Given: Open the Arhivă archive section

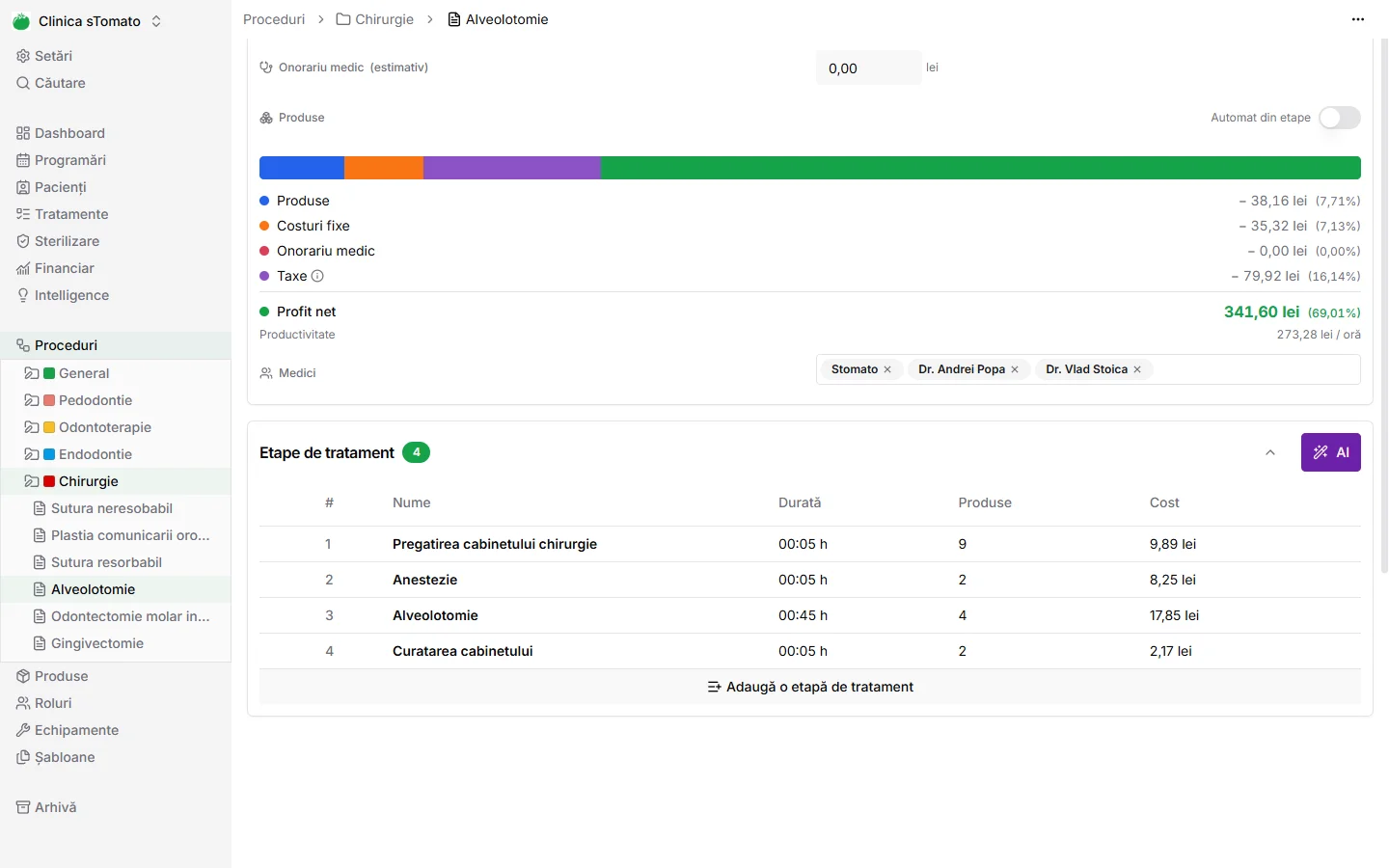Looking at the screenshot, I should [46, 807].
